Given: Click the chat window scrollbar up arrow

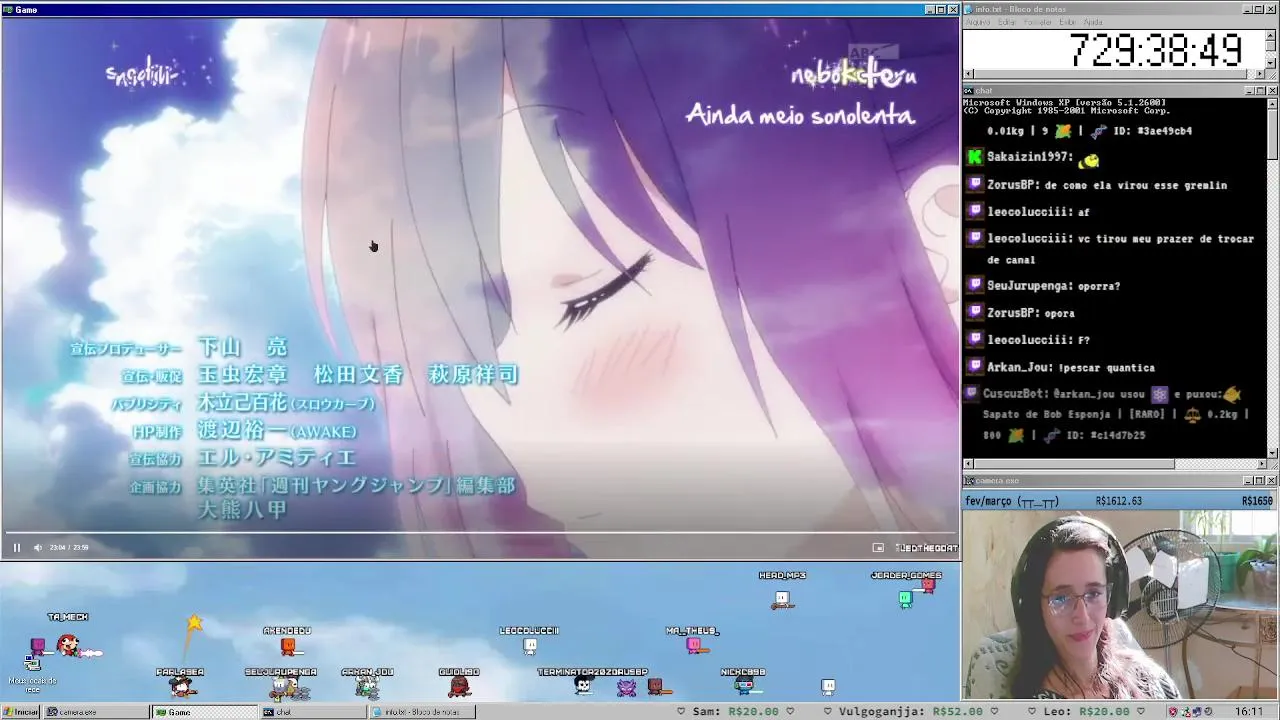Looking at the screenshot, I should (x=1272, y=103).
